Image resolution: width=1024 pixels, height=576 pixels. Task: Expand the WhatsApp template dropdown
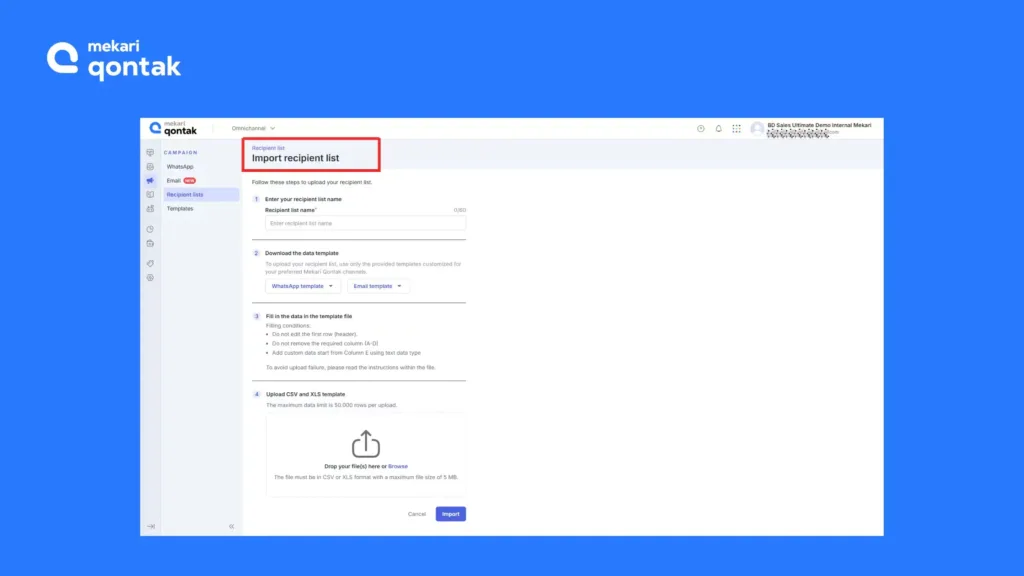click(303, 286)
